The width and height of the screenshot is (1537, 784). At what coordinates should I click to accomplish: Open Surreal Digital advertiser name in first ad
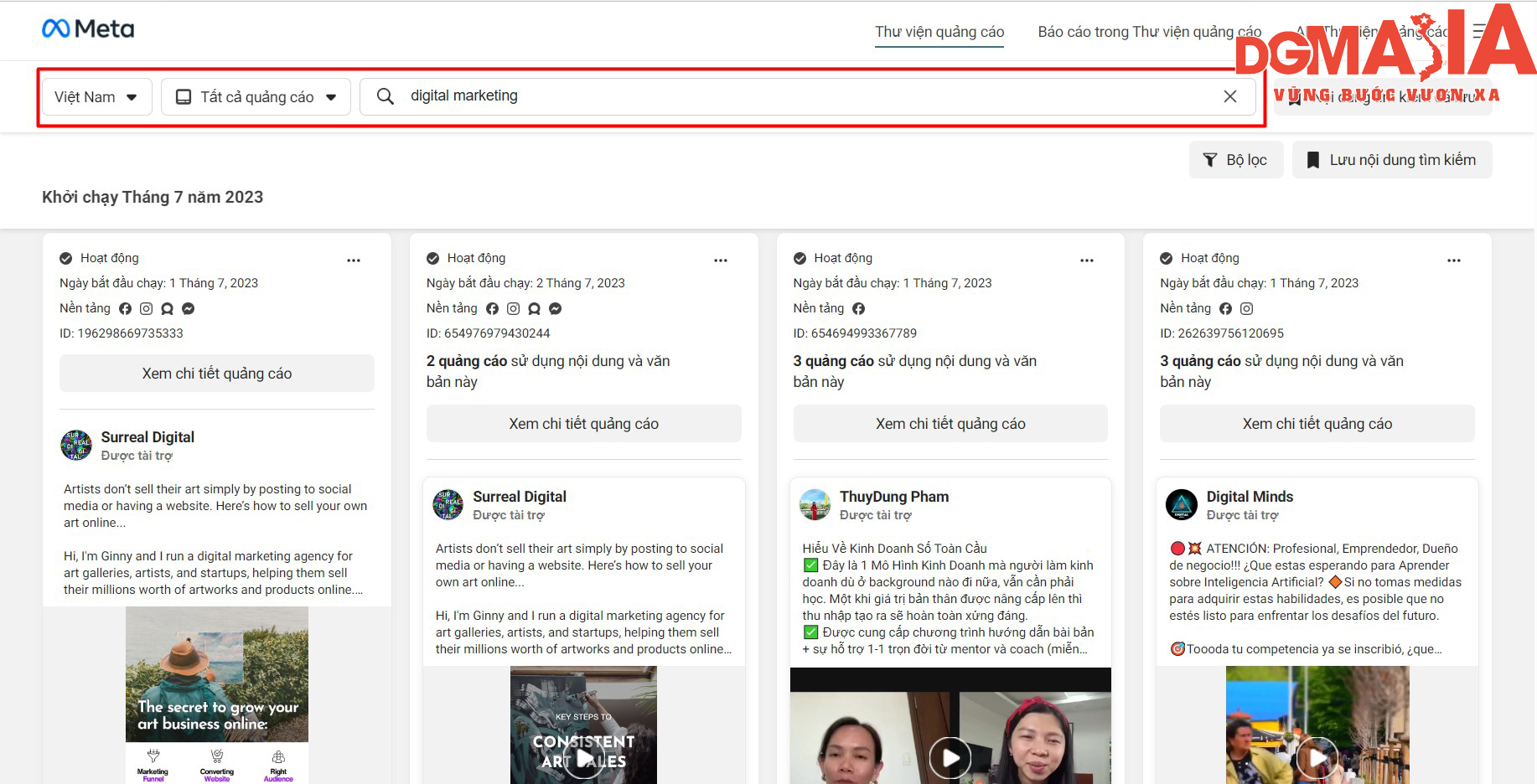(147, 437)
